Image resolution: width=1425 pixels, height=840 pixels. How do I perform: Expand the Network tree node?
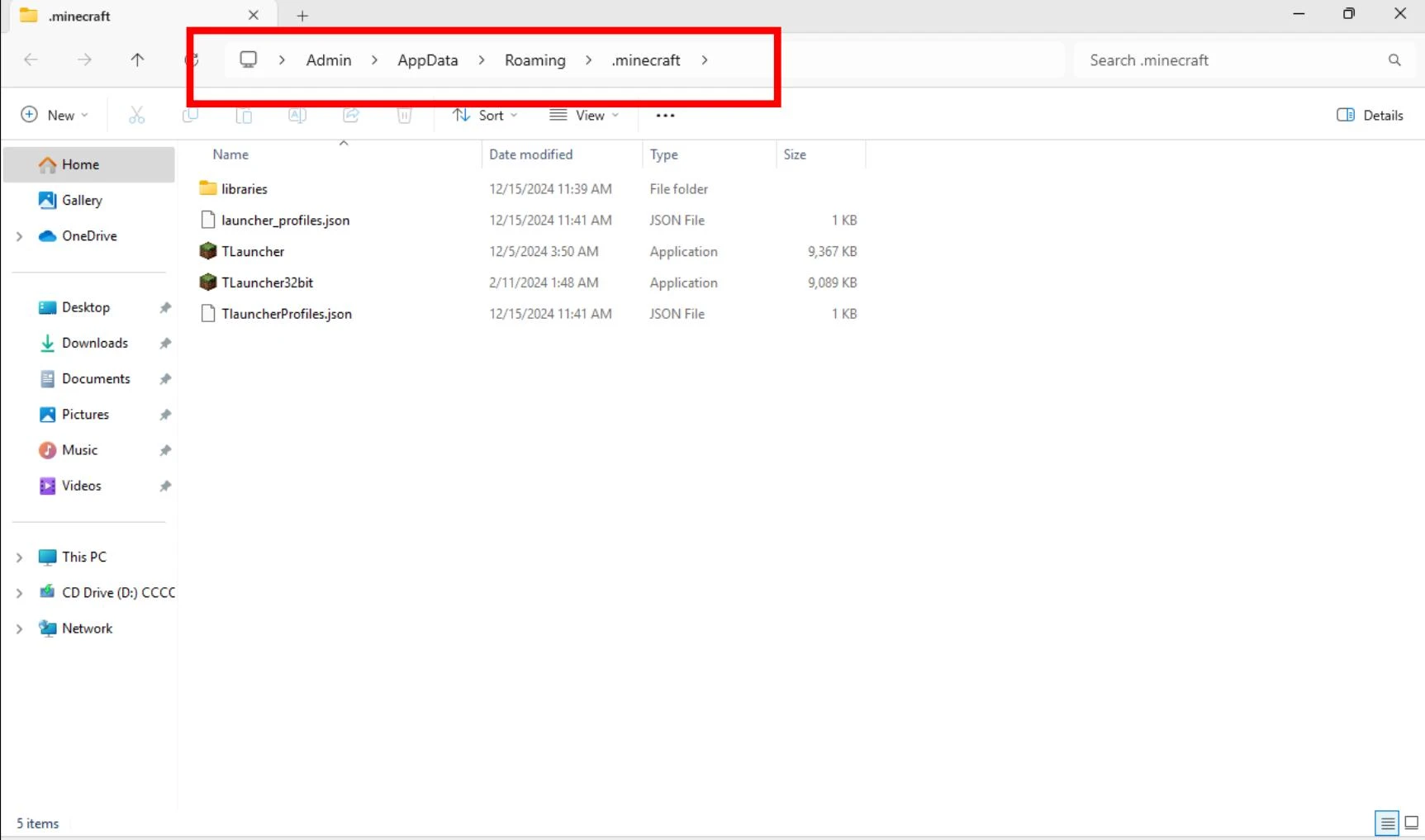[19, 629]
